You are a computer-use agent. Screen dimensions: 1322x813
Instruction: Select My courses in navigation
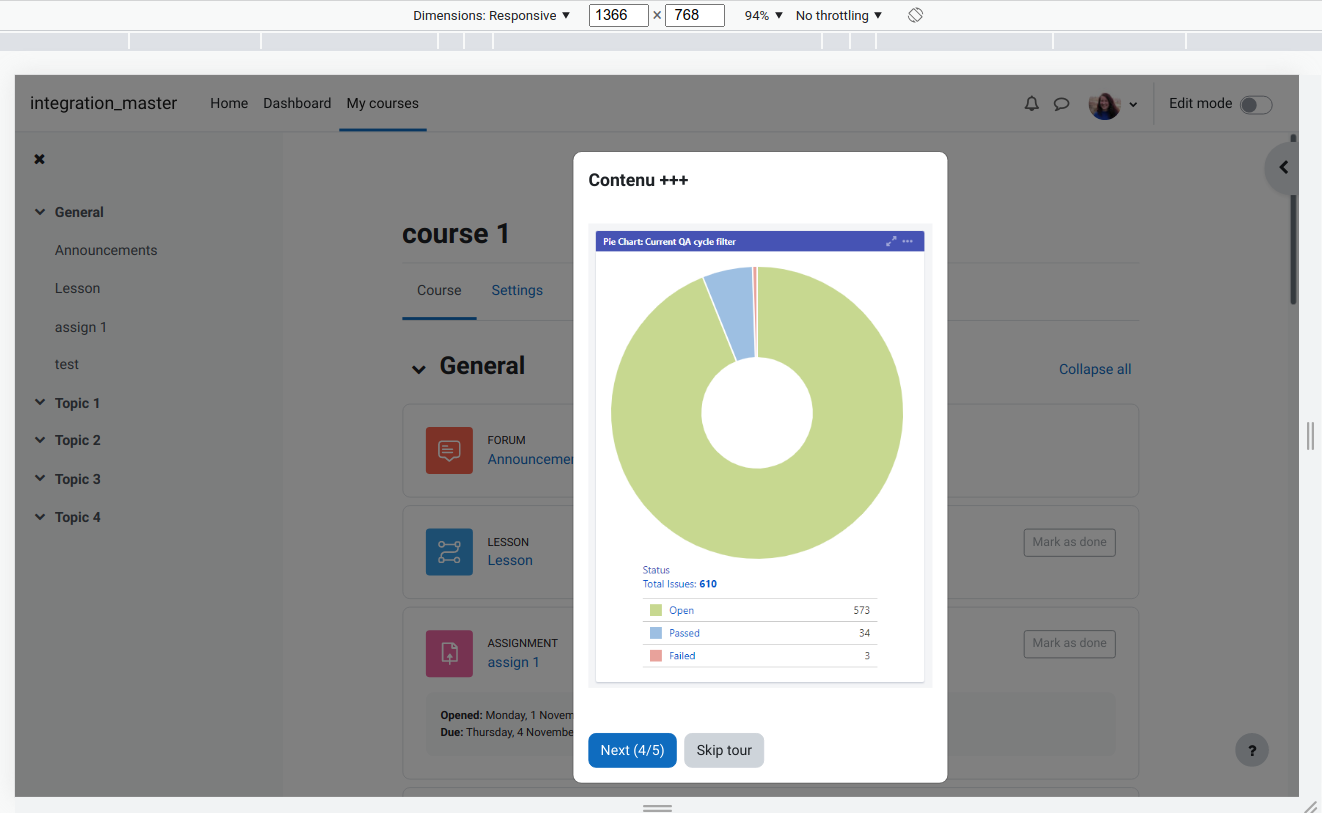coord(382,103)
